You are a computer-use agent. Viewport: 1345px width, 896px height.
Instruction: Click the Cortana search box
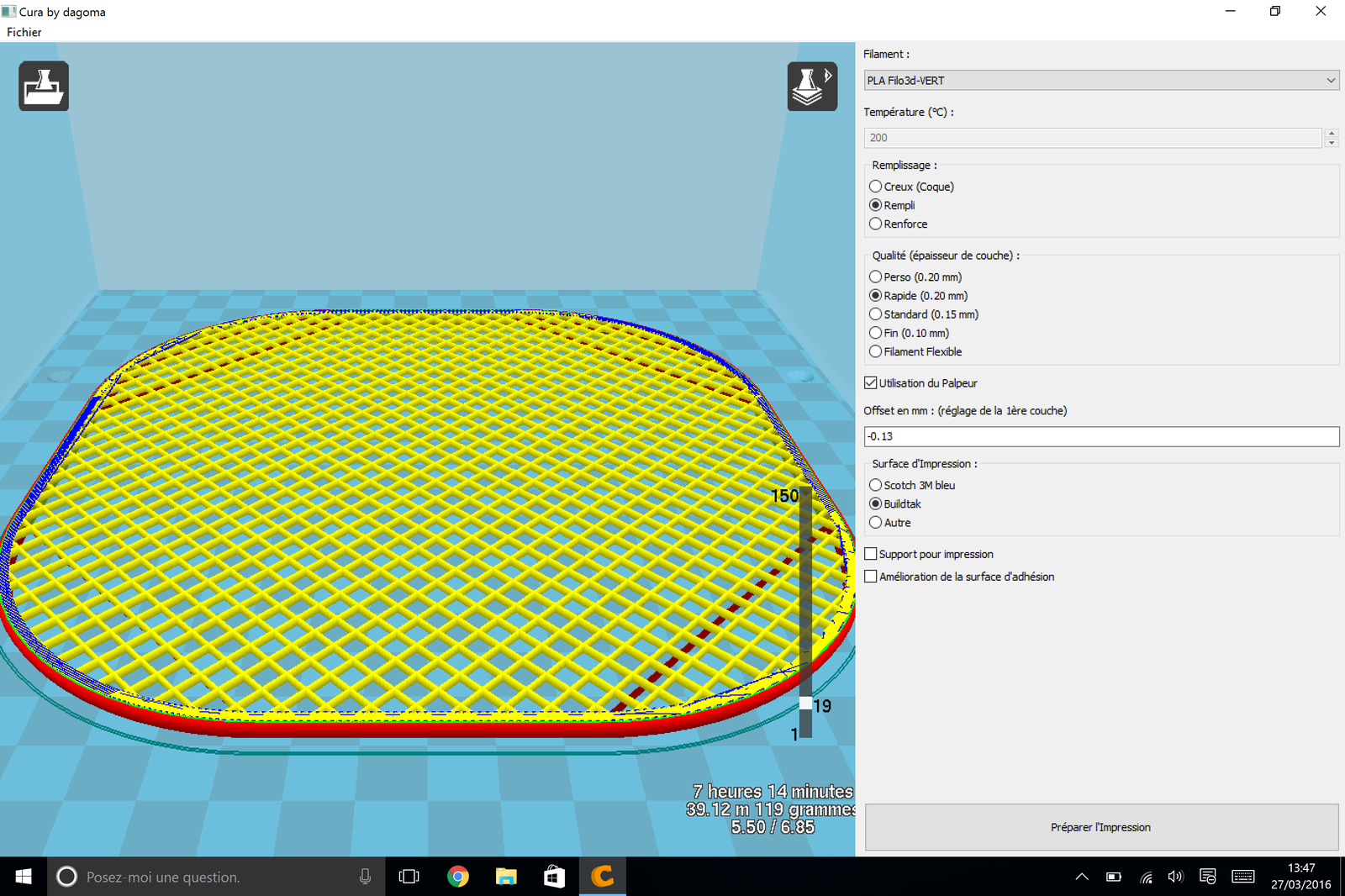[216, 877]
